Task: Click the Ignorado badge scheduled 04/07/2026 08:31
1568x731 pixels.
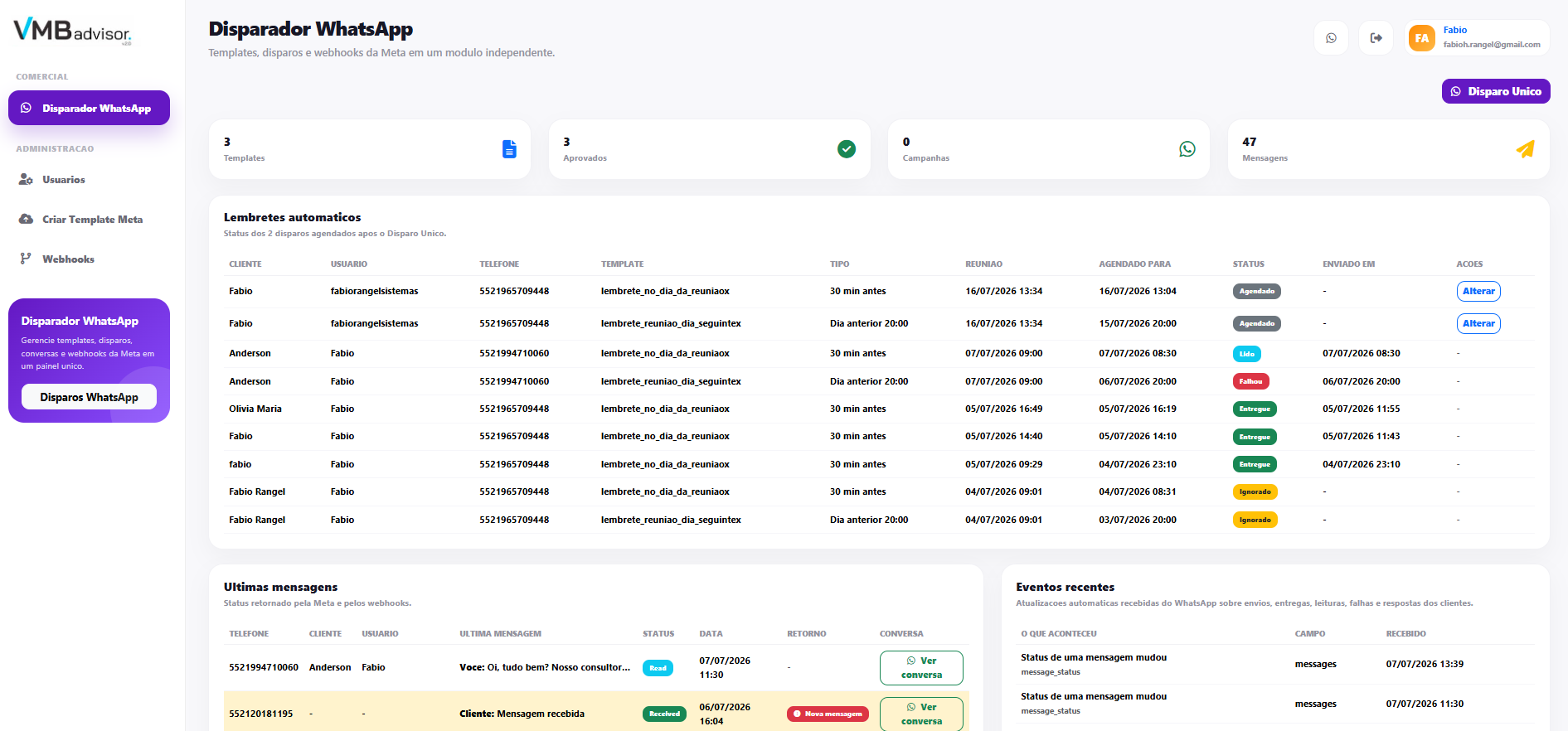Action: pyautogui.click(x=1255, y=491)
